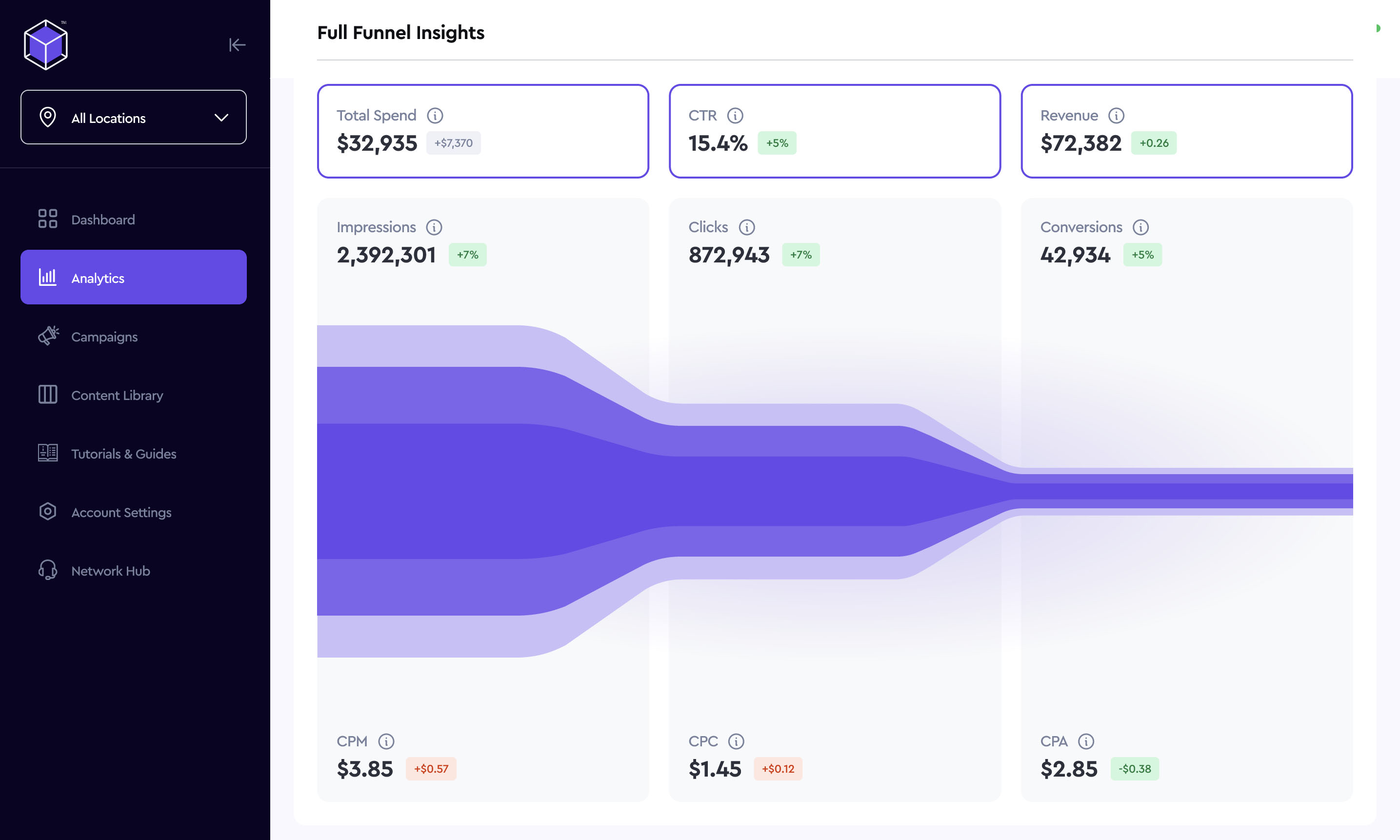Click the CPM info icon

pos(386,741)
